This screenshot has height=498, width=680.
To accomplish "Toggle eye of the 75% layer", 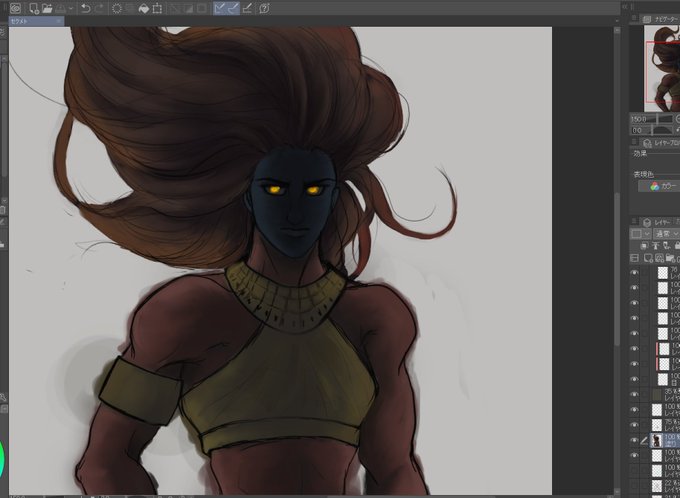I will coord(634,425).
